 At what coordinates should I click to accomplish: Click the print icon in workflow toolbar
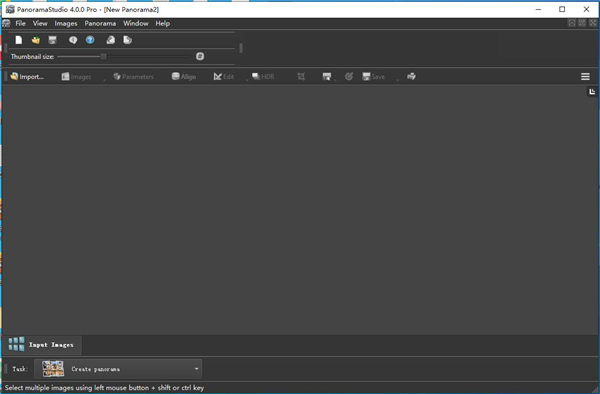click(x=411, y=77)
